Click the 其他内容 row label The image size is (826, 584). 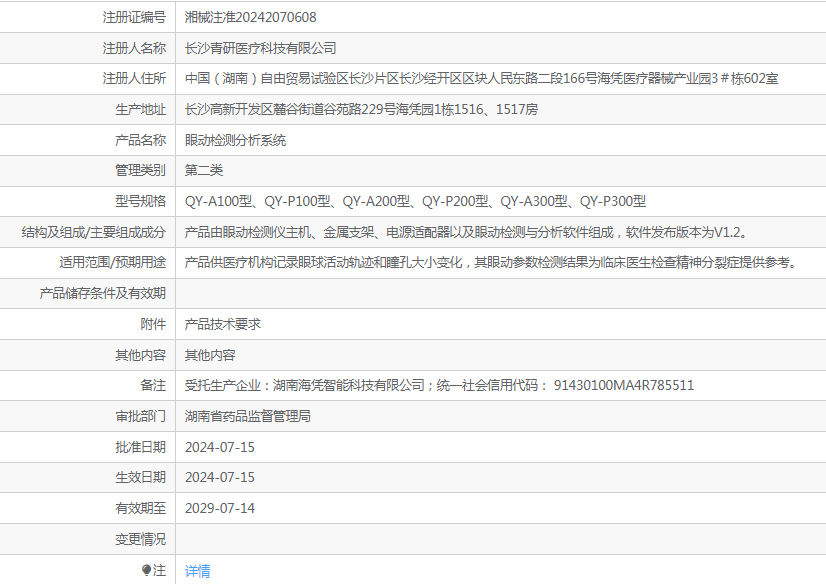click(x=141, y=355)
